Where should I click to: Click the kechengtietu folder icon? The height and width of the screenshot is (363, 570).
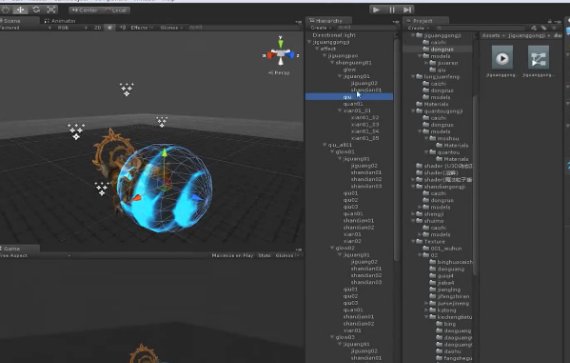pos(432,317)
